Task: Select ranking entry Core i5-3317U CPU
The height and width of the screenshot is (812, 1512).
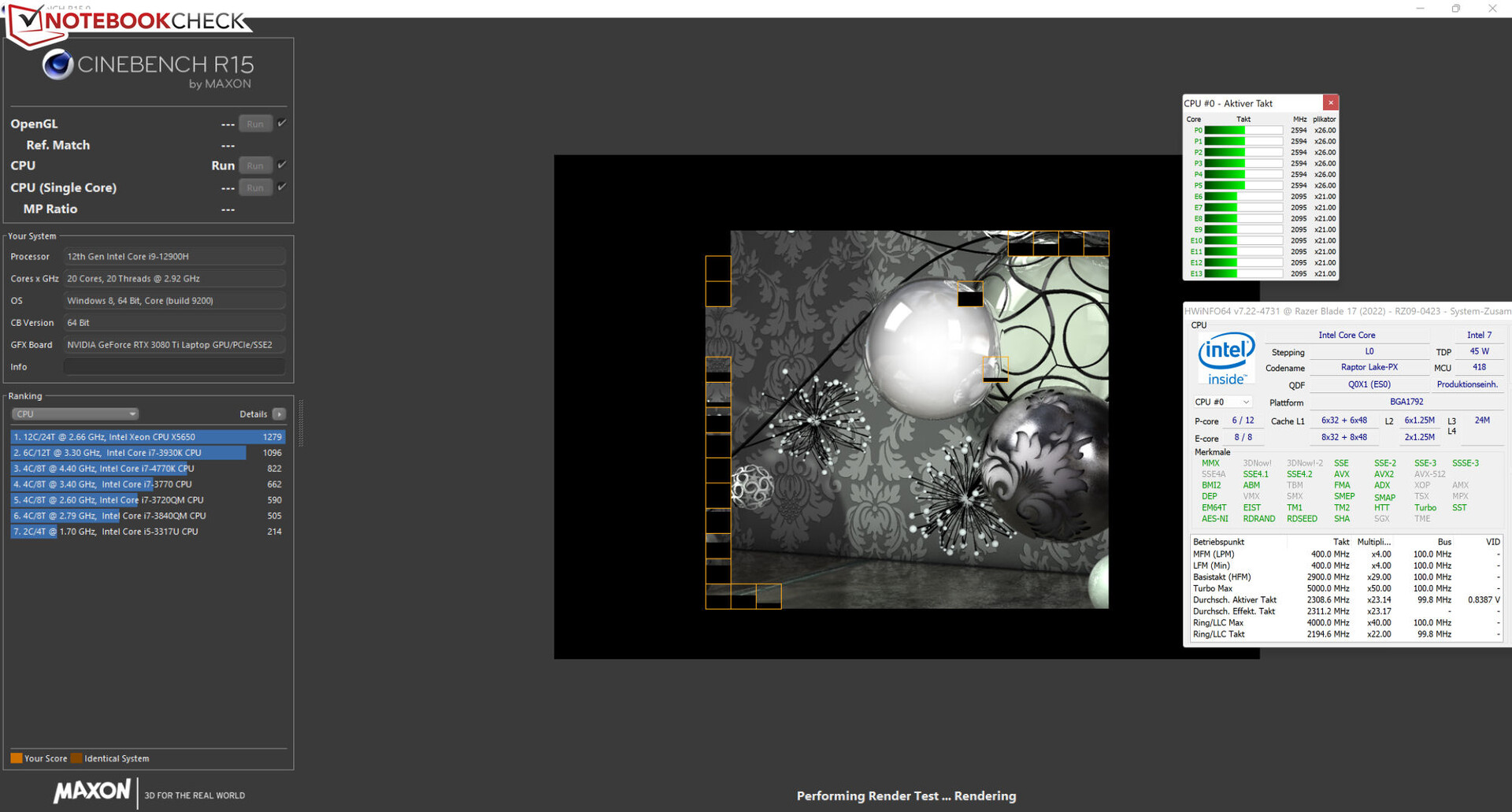Action: click(148, 532)
